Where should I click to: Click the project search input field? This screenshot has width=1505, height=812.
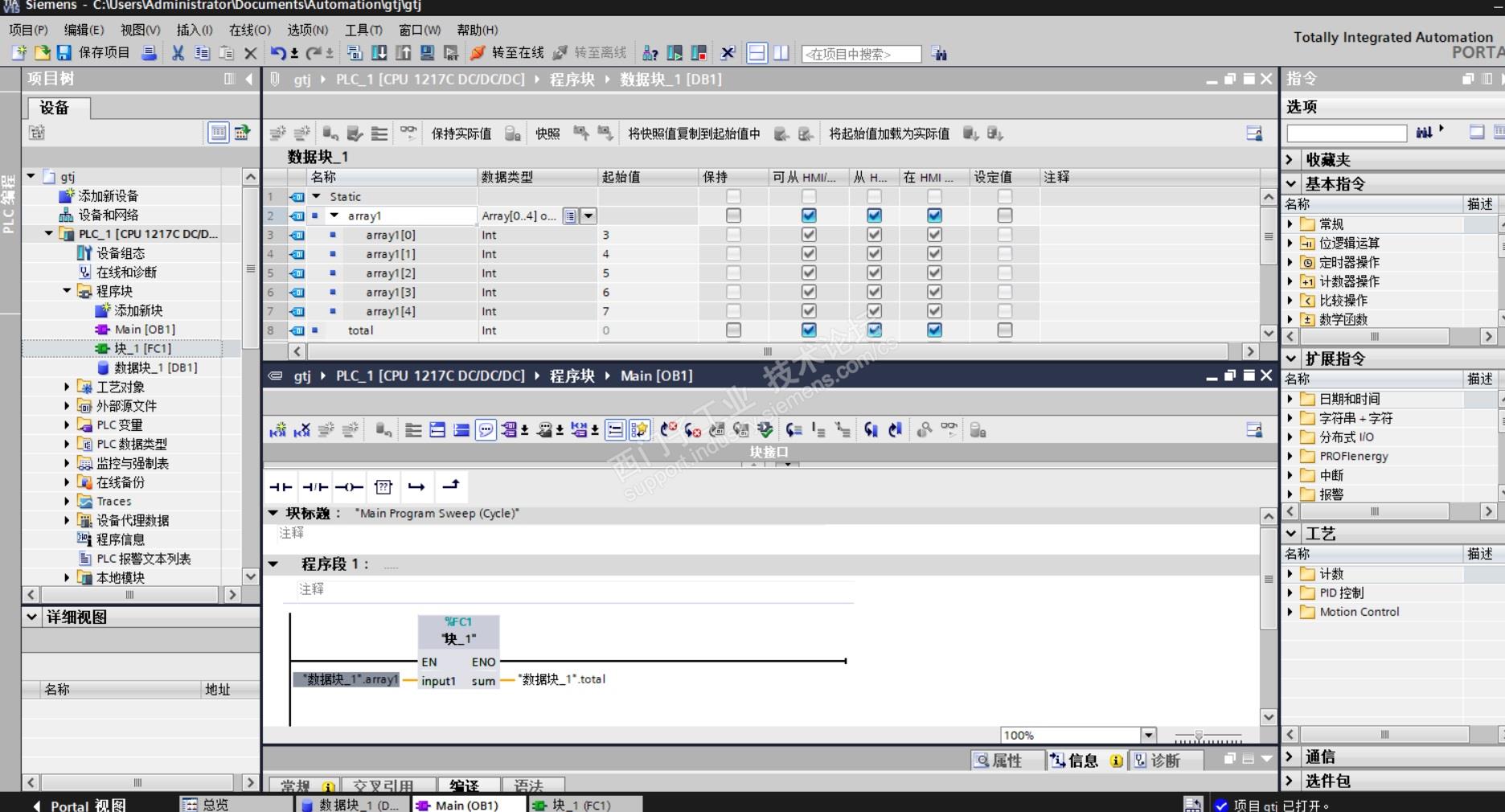tap(861, 54)
